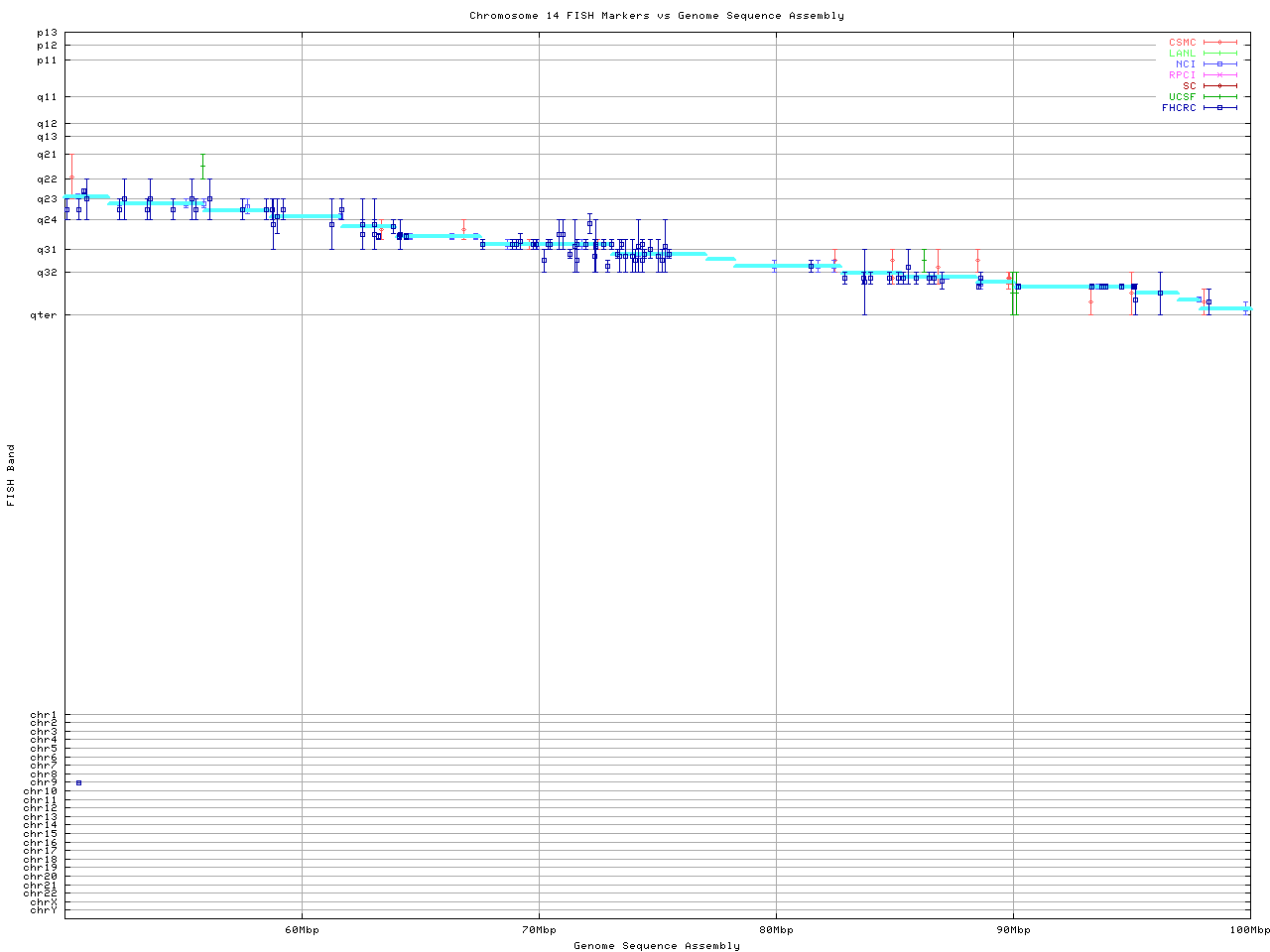Select the 100Mbp x-axis tick label
Screen dimensions: 1270x952
point(1249,930)
